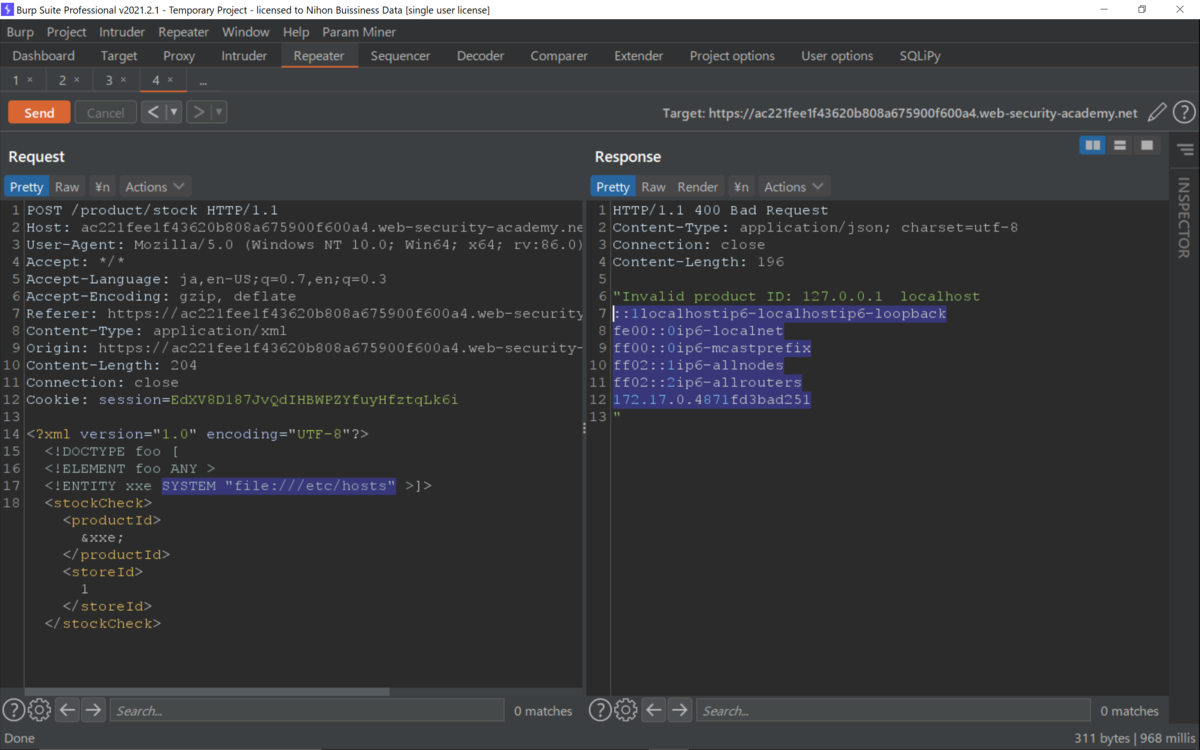Screen dimensions: 1200x750
Task: Open the Window menu
Action: 246,32
